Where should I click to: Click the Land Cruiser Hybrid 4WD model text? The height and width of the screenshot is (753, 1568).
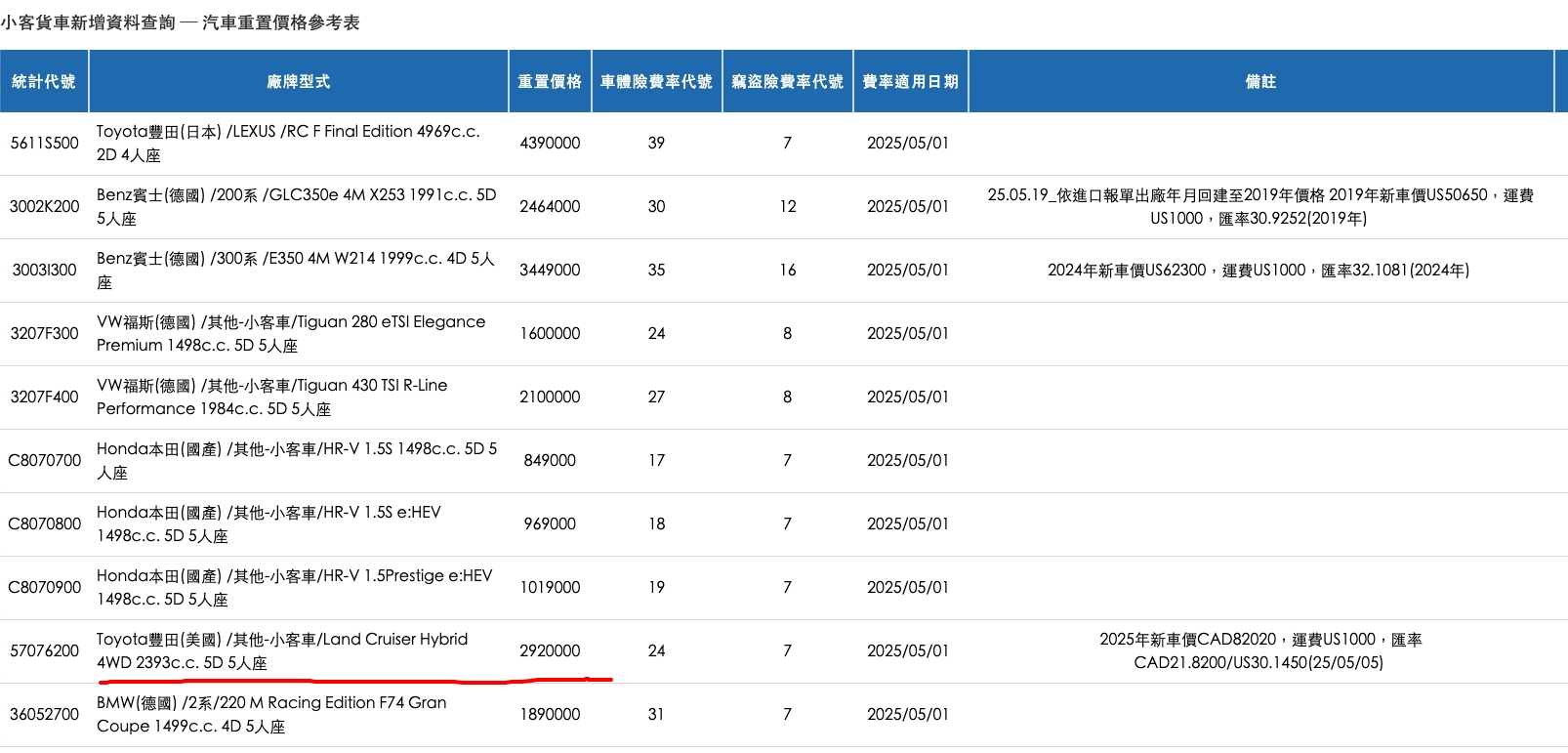click(282, 650)
